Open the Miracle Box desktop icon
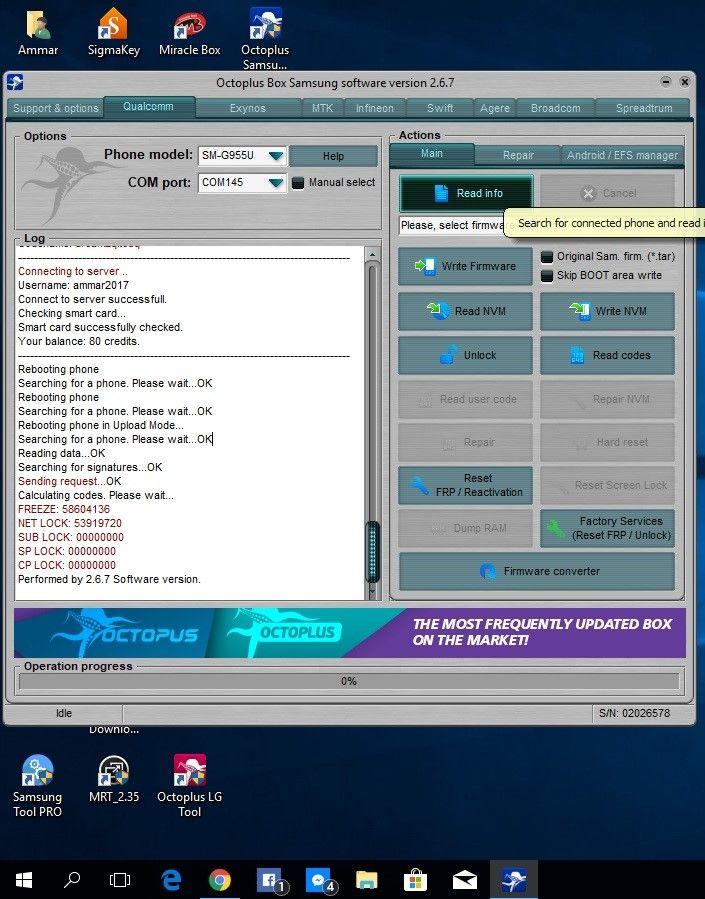 point(189,30)
